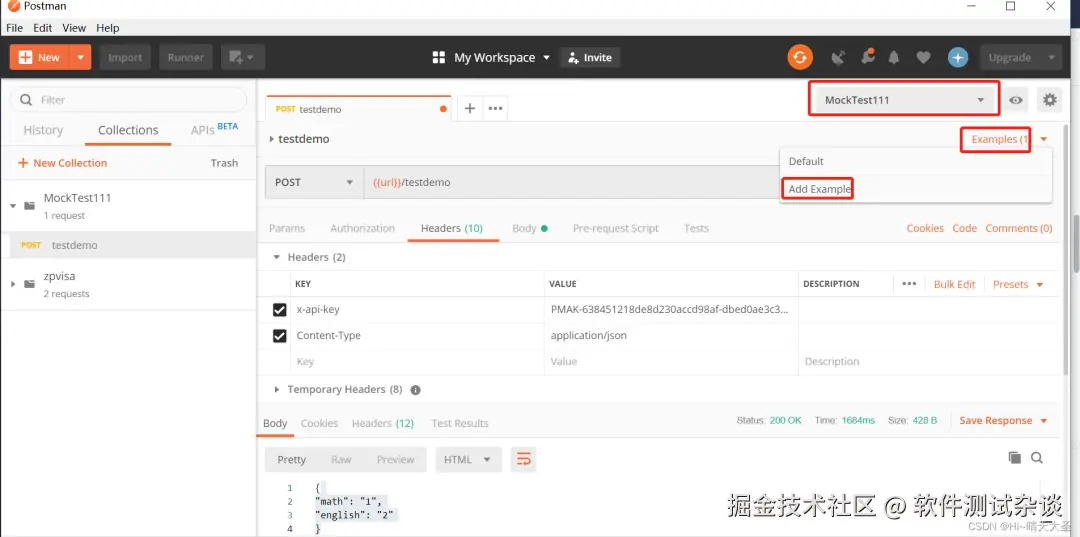
Task: Click the collections Filter search field
Action: (x=128, y=100)
